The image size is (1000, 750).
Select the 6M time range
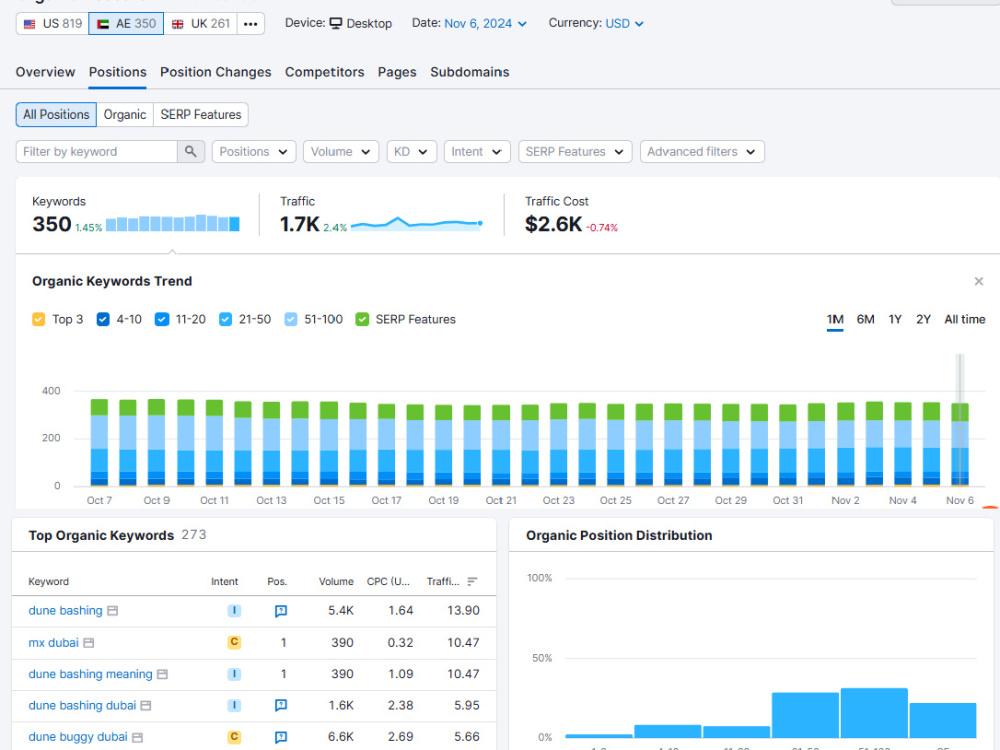coord(865,320)
